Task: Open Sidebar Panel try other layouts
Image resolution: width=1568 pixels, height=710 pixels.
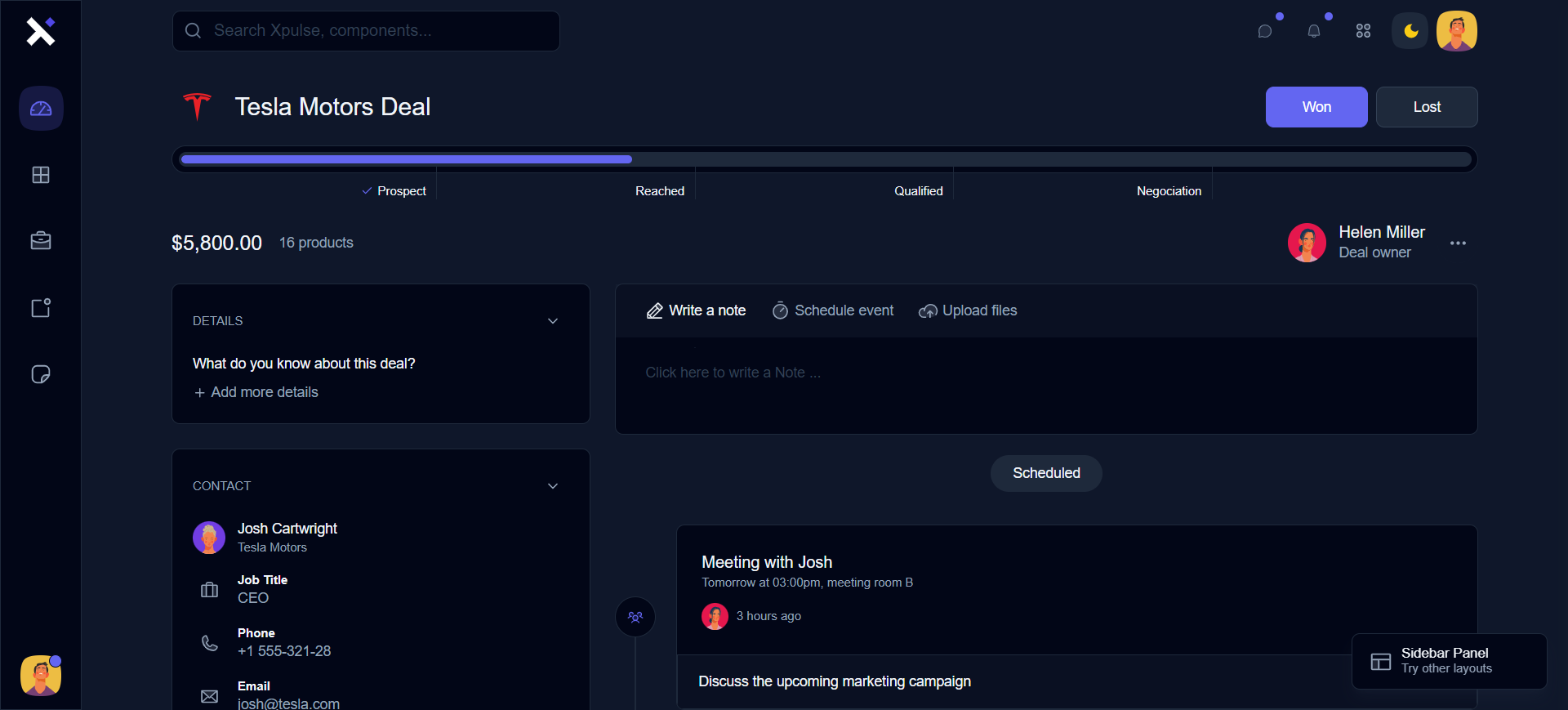Action: [x=1450, y=661]
